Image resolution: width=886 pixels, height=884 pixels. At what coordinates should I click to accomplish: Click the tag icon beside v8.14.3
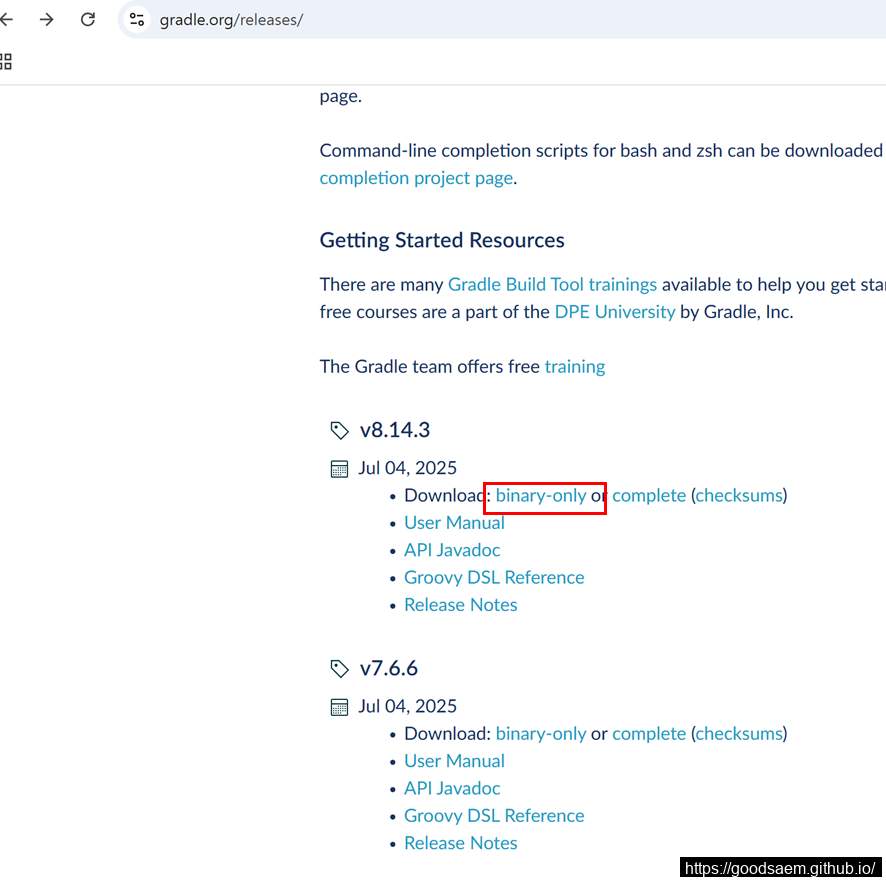click(339, 431)
